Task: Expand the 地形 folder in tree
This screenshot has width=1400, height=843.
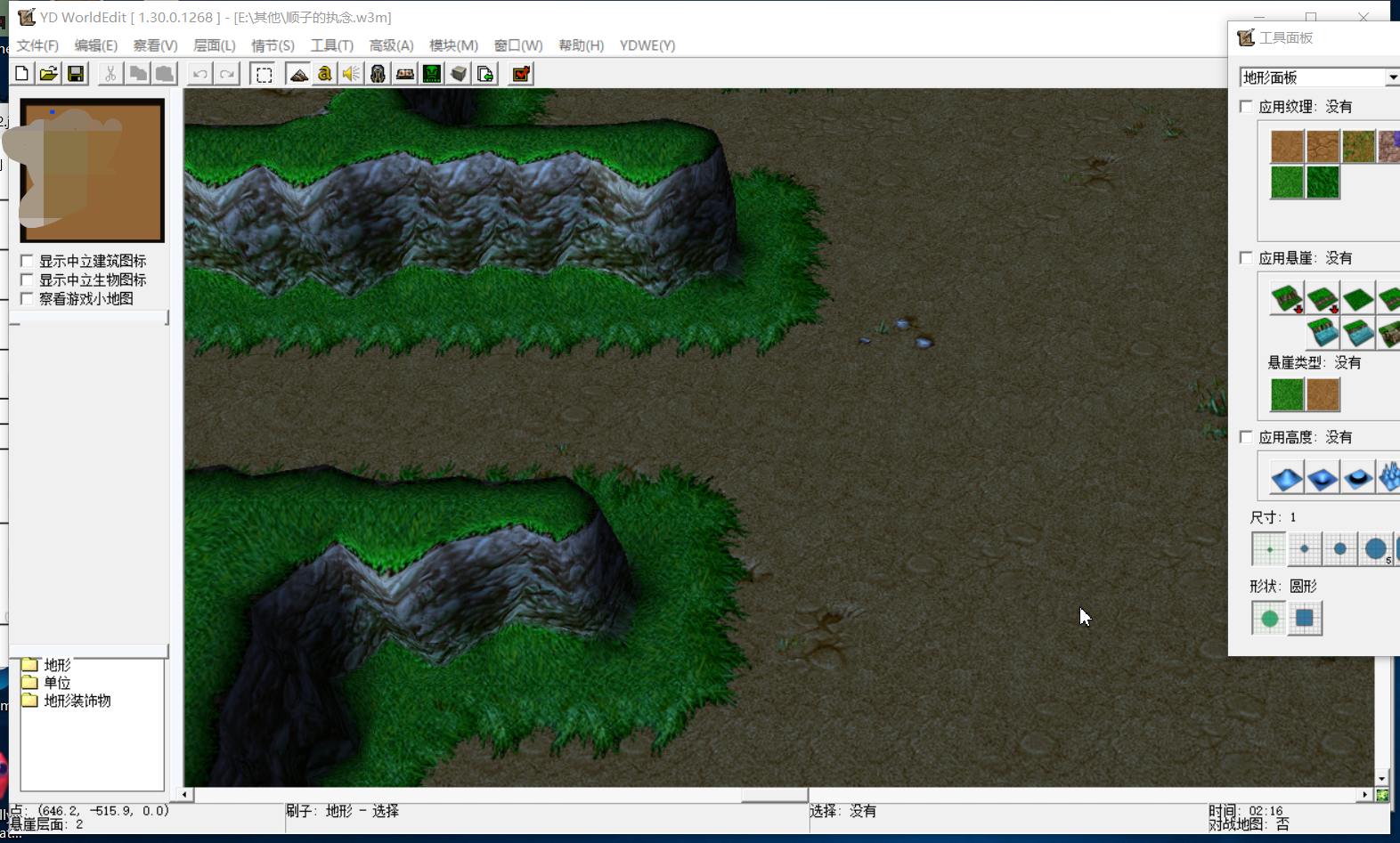Action: 30,665
